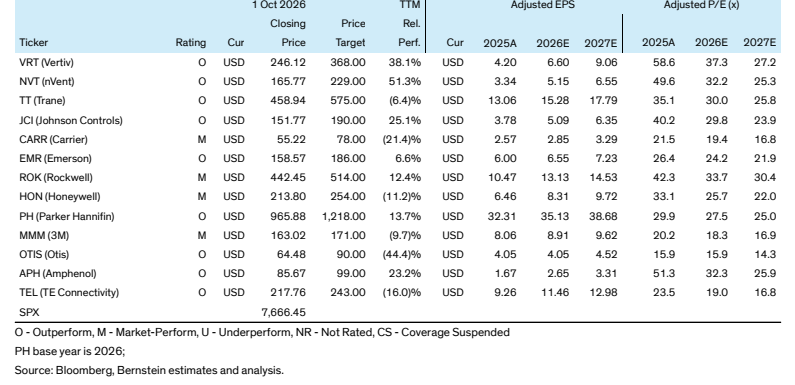Select ROK (Rockwell) rating M cell
This screenshot has width=795, height=385.
[x=202, y=178]
